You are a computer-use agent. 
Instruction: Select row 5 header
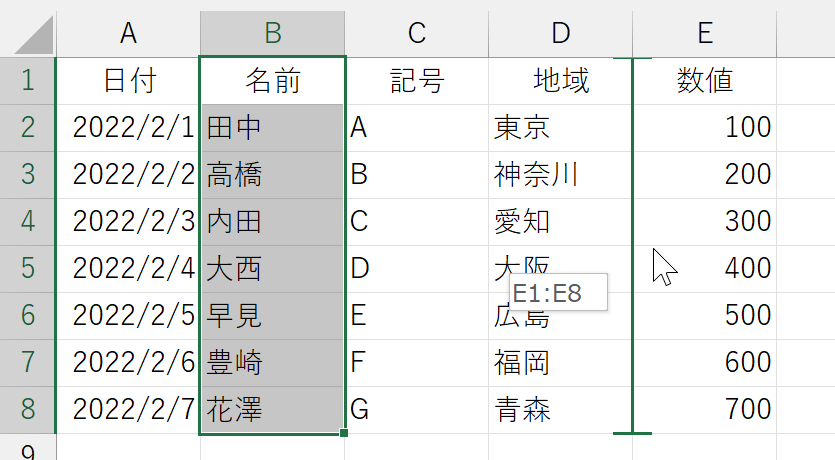pos(28,269)
